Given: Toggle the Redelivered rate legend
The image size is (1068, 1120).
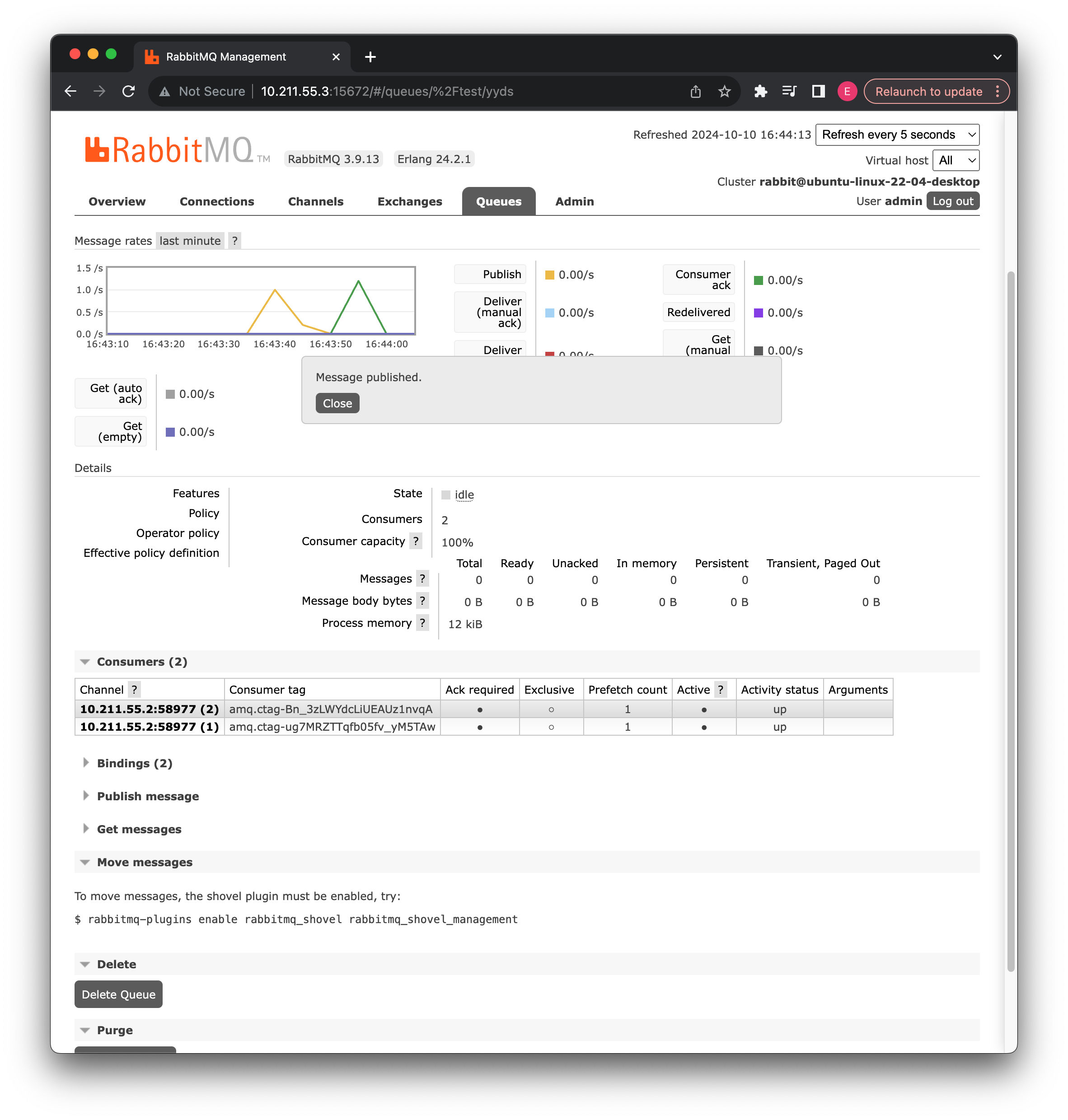Looking at the screenshot, I should [698, 312].
